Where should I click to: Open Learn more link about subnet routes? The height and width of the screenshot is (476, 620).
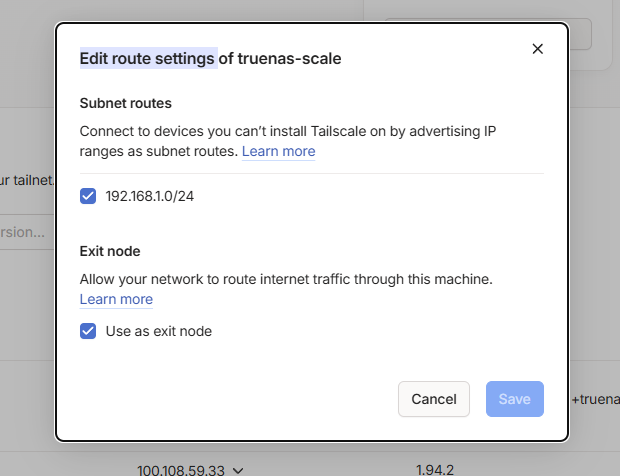pyautogui.click(x=278, y=152)
